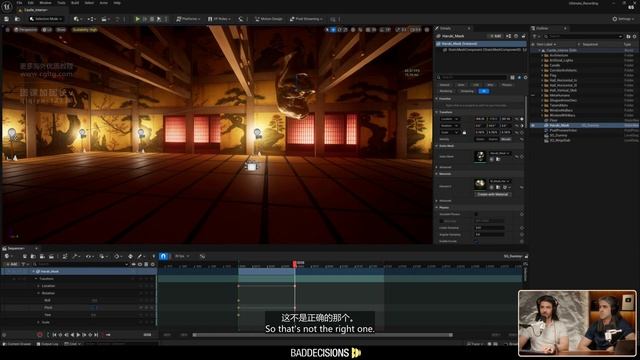Collapse the Transform track in Sequencer
640x360 pixels.
[x=36, y=279]
